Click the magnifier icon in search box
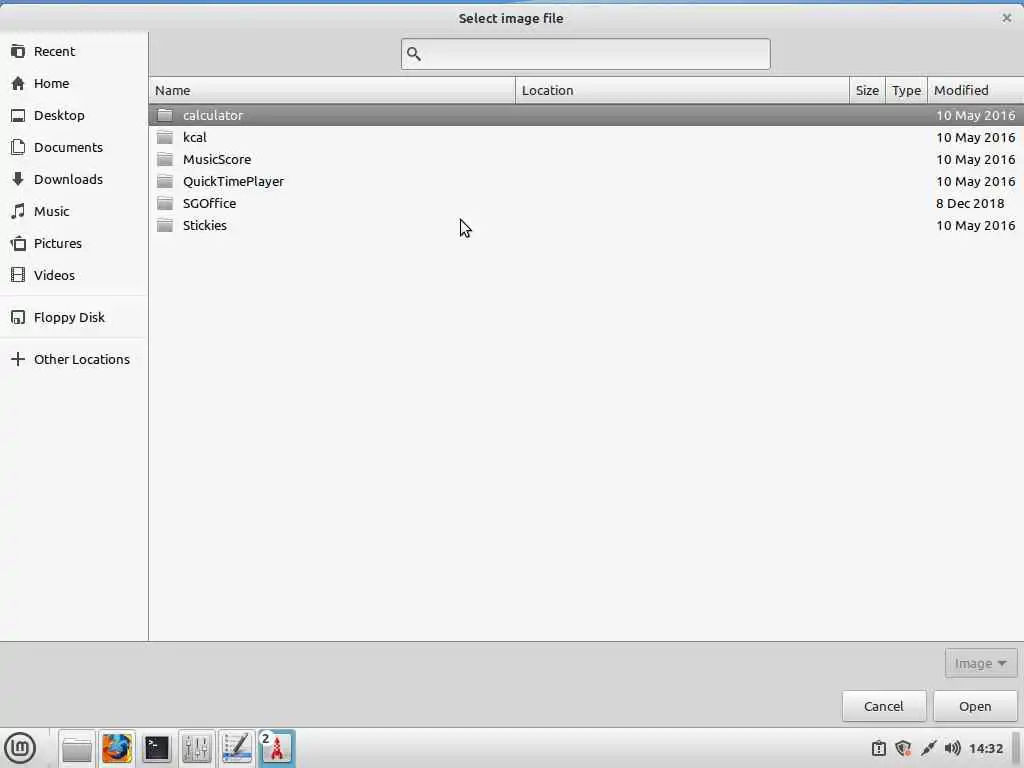This screenshot has width=1024, height=768. 414,54
